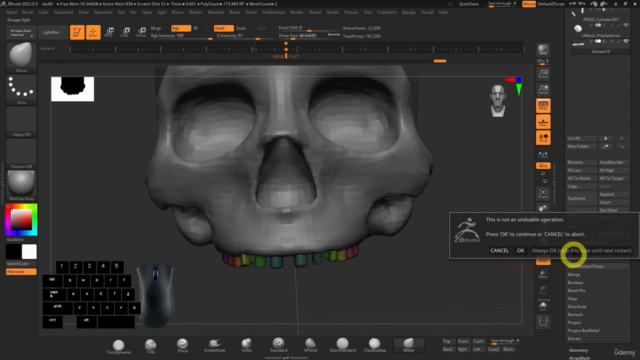The image size is (640, 360).
Task: Expand the Align section
Action: pyautogui.click(x=572, y=298)
